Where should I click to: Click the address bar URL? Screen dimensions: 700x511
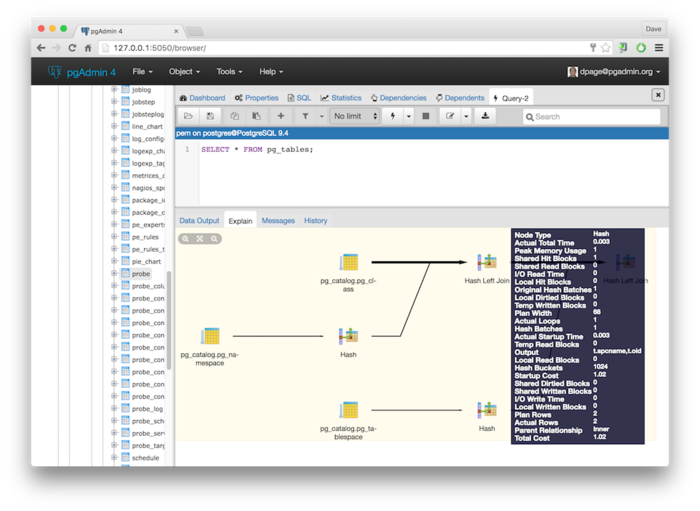coord(160,48)
